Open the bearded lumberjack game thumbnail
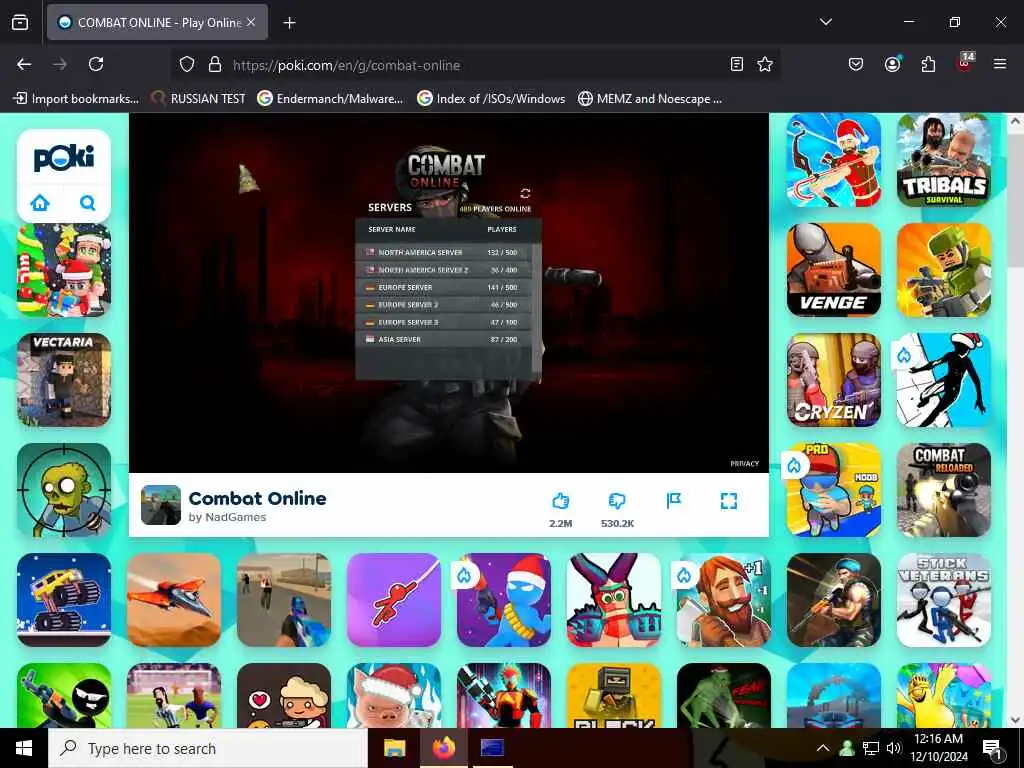Viewport: 1024px width, 768px height. point(724,600)
